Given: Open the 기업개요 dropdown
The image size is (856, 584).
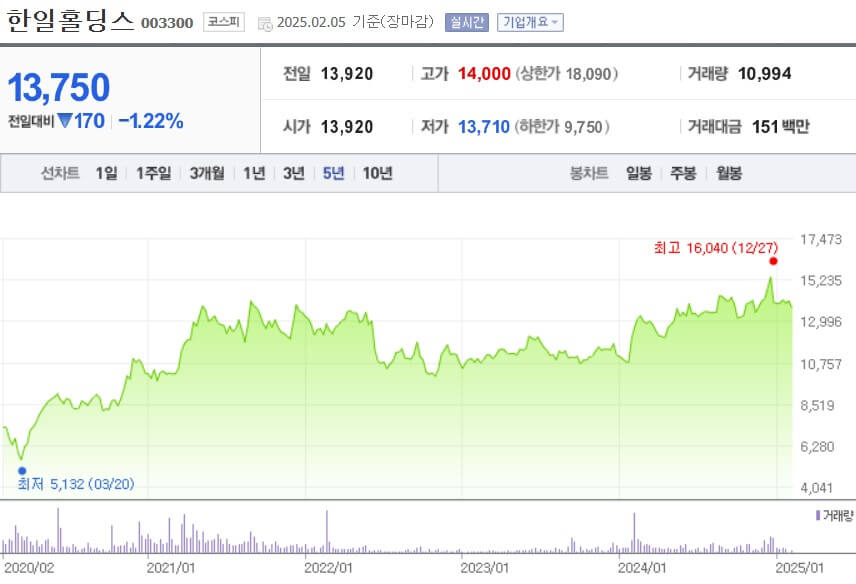Looking at the screenshot, I should pyautogui.click(x=530, y=22).
